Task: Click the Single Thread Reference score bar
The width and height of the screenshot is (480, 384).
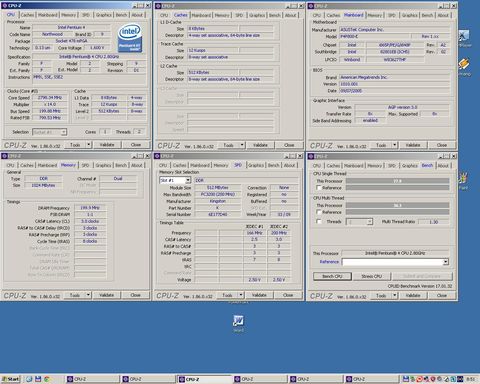Action: pos(397,188)
